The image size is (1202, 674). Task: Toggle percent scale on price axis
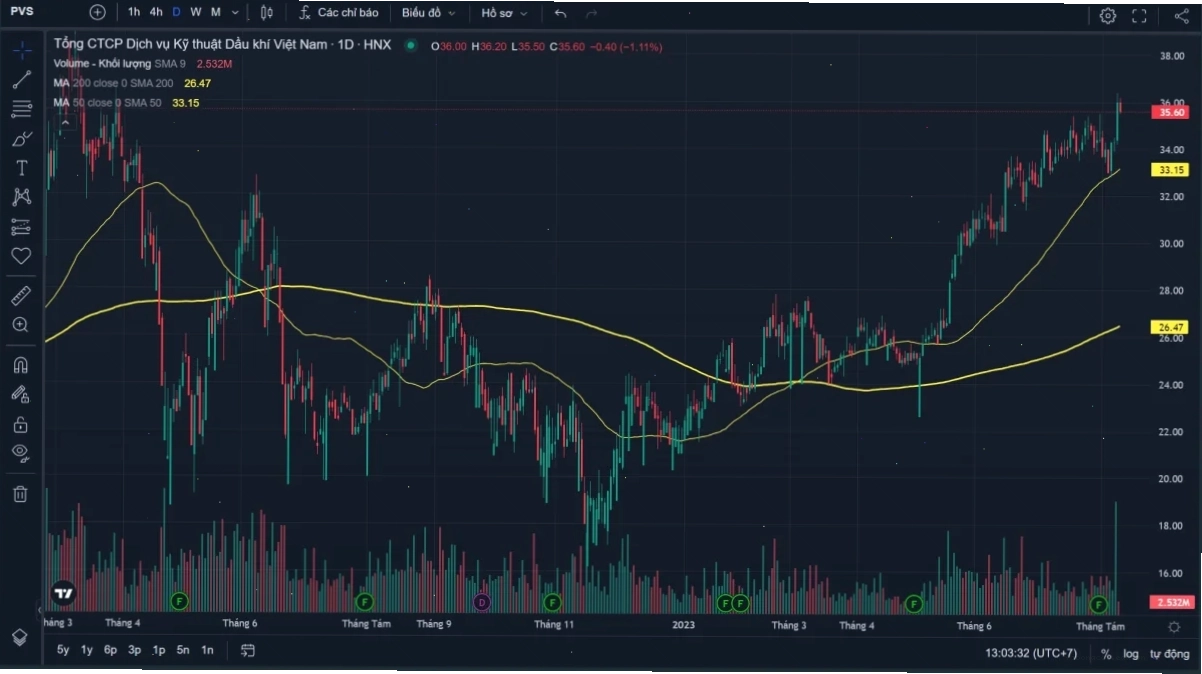point(1106,654)
